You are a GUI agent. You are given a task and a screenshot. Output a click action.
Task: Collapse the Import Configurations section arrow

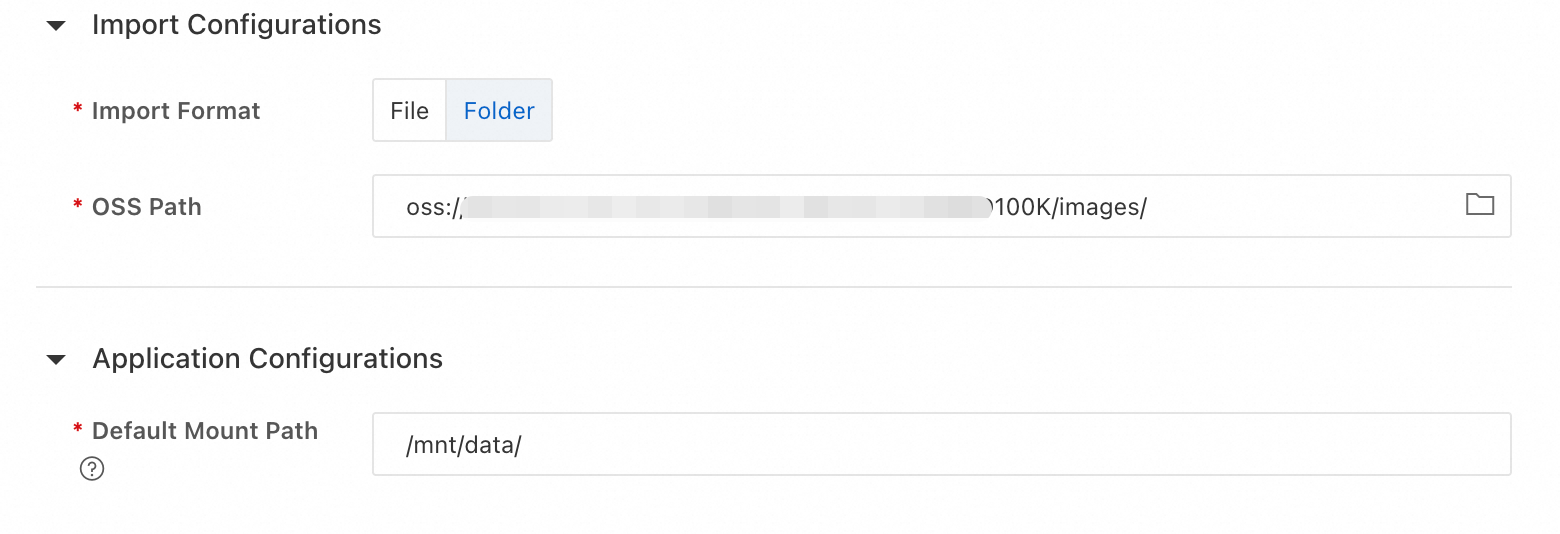[x=56, y=26]
